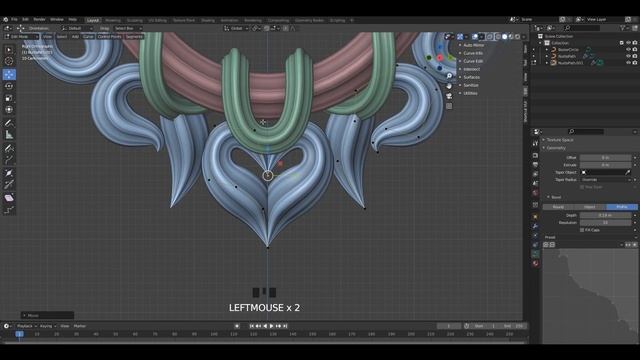Select the Tweak select tool in viewport toolbar
The width and height of the screenshot is (640, 360).
point(9,50)
